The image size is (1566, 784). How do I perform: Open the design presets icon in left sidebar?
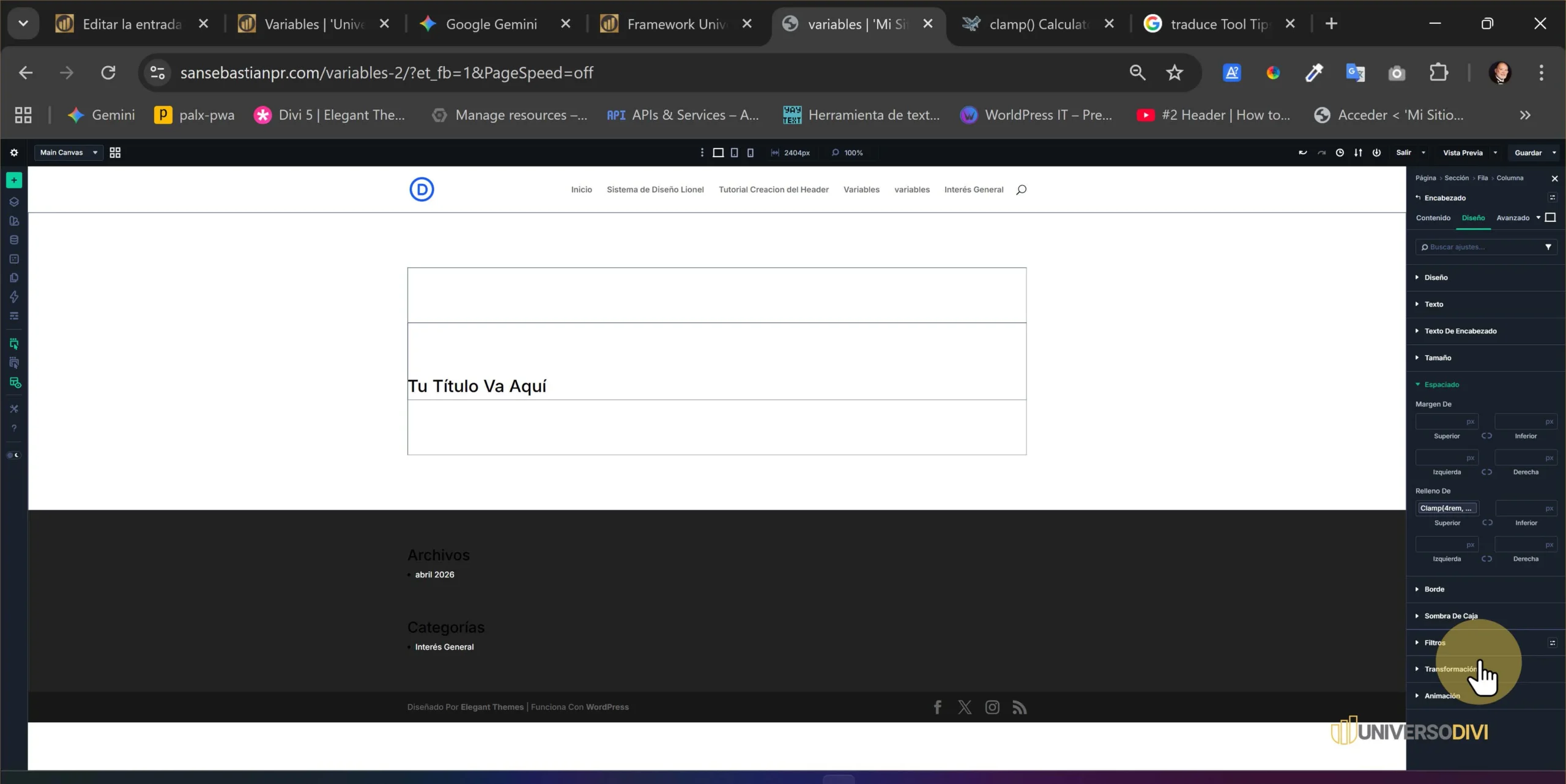pos(14,221)
